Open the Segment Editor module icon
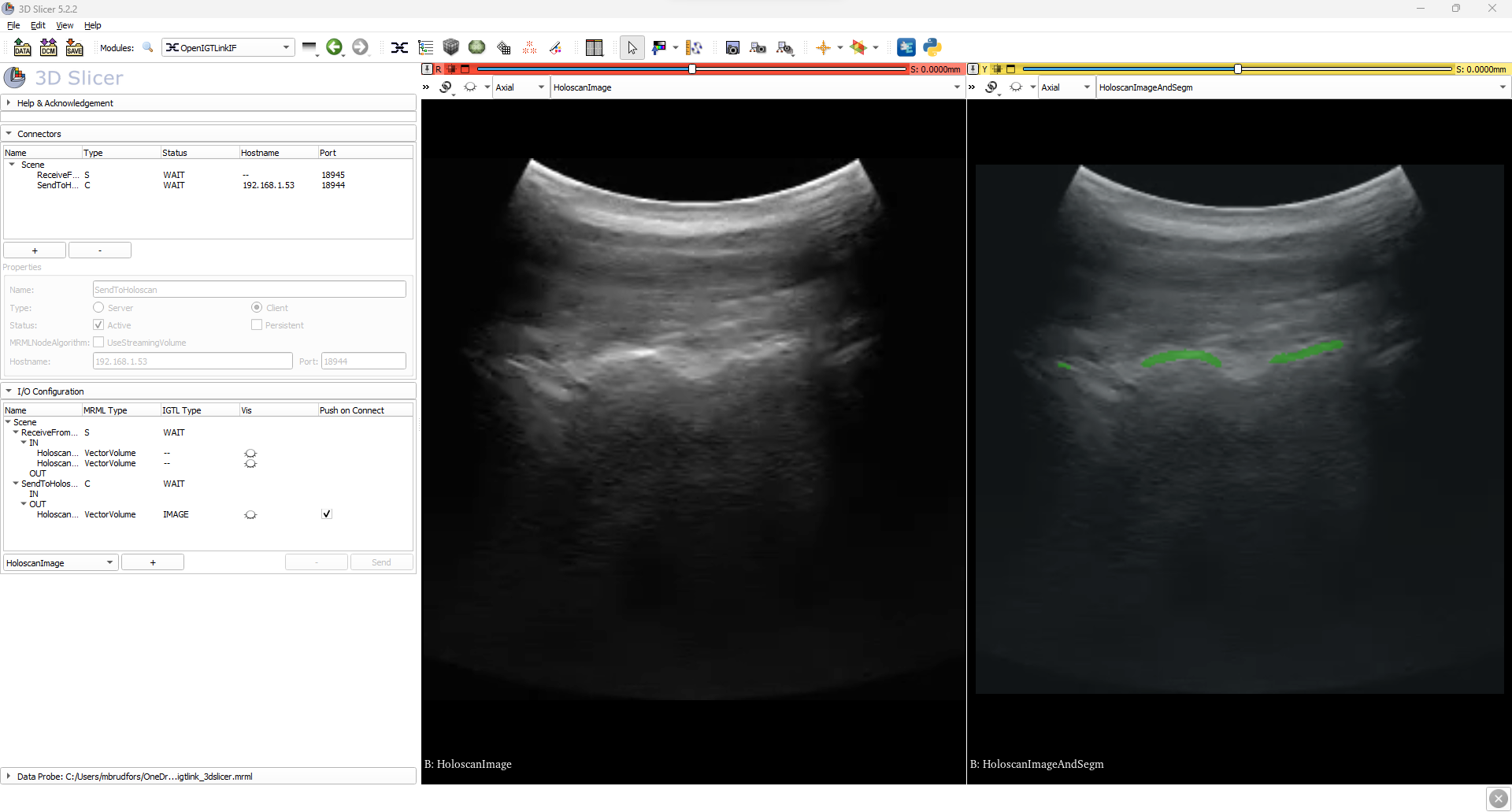 [x=556, y=47]
